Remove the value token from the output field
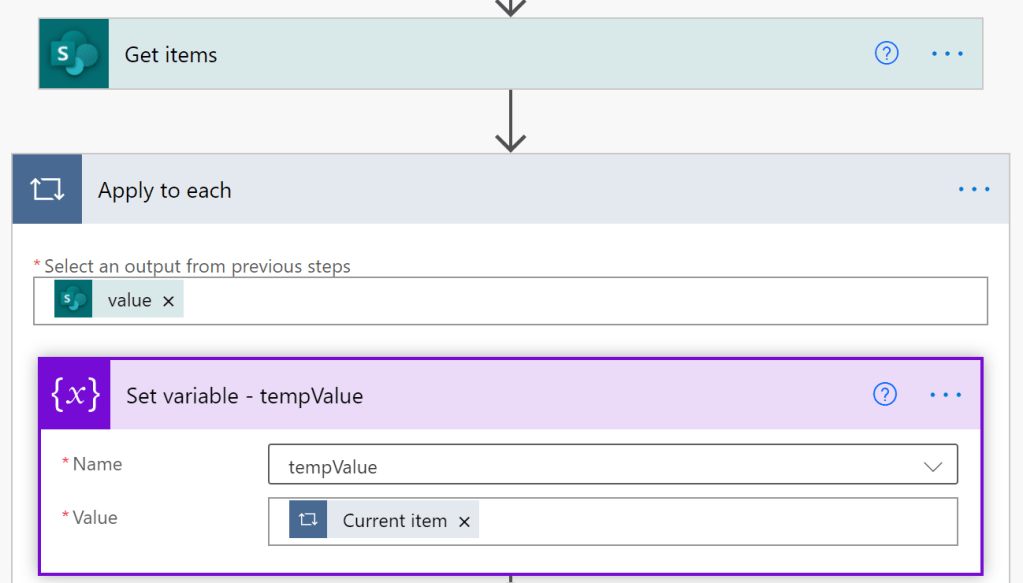 [168, 301]
